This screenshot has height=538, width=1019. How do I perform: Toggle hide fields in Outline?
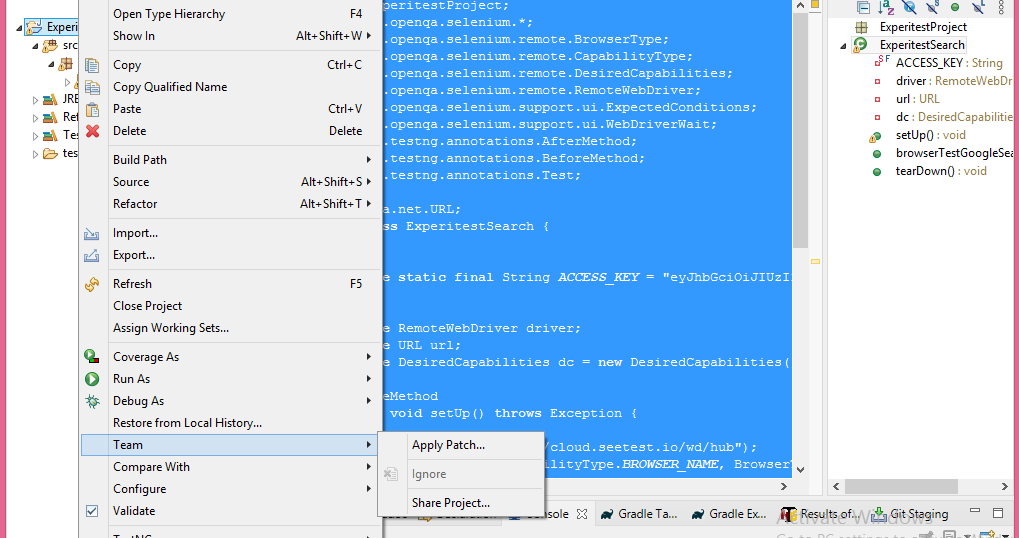point(909,7)
